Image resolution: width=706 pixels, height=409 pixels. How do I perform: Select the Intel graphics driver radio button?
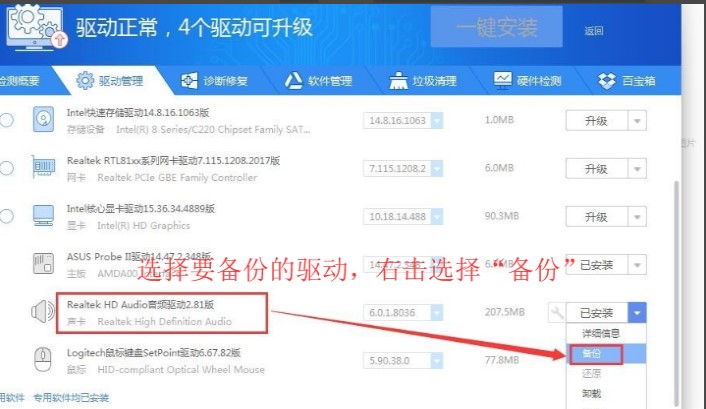pyautogui.click(x=6, y=216)
